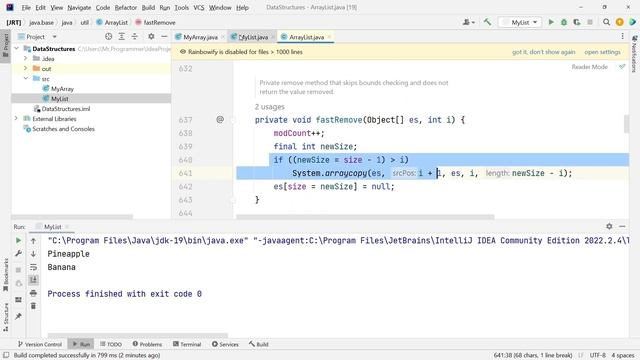Run MyList with the green play button
The height and width of the screenshot is (360, 640).
click(551, 22)
